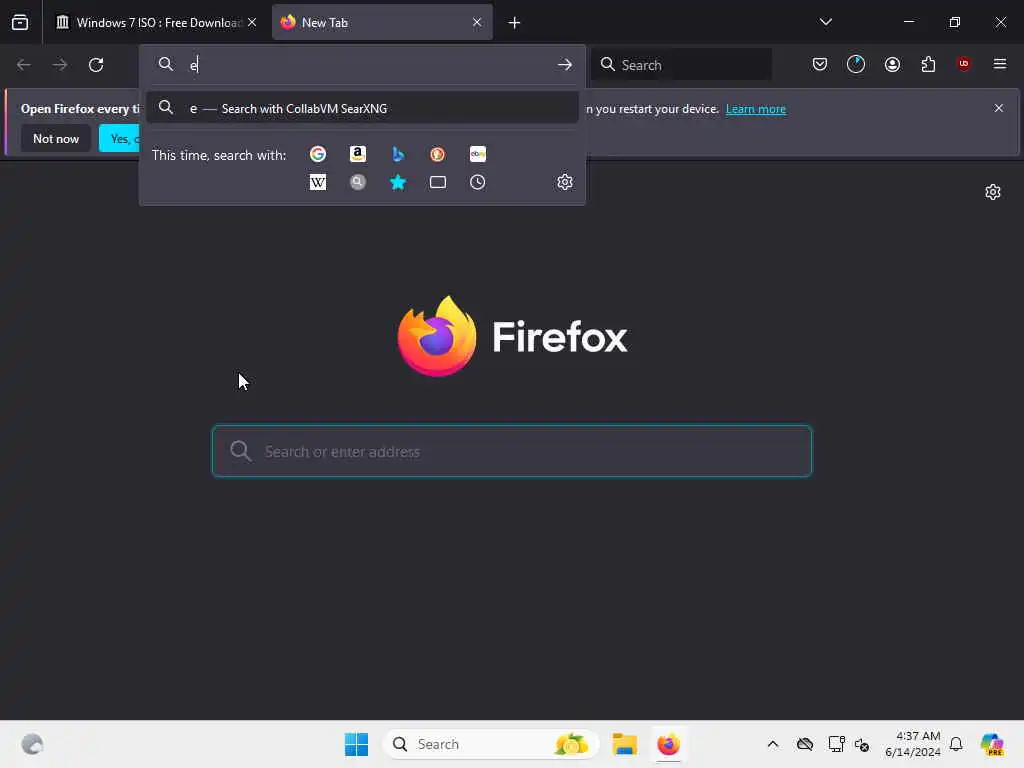1024x768 pixels.
Task: Close the New Tab tab
Action: [x=477, y=22]
